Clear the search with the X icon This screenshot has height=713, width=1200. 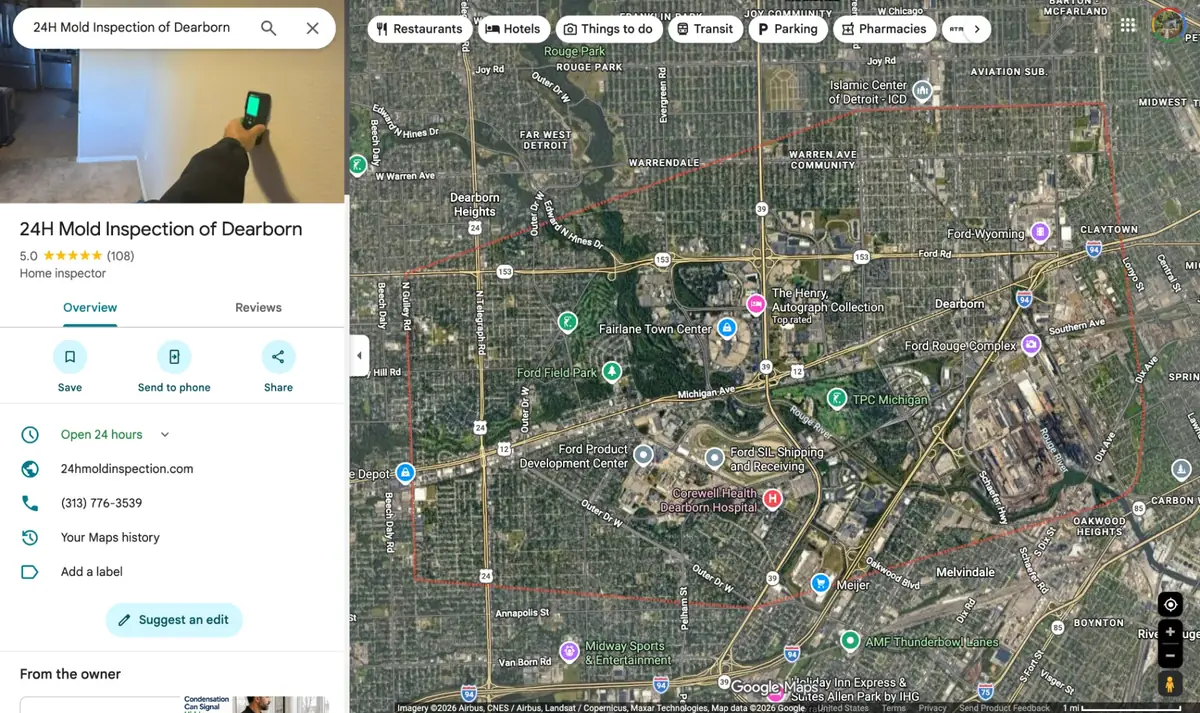point(312,28)
